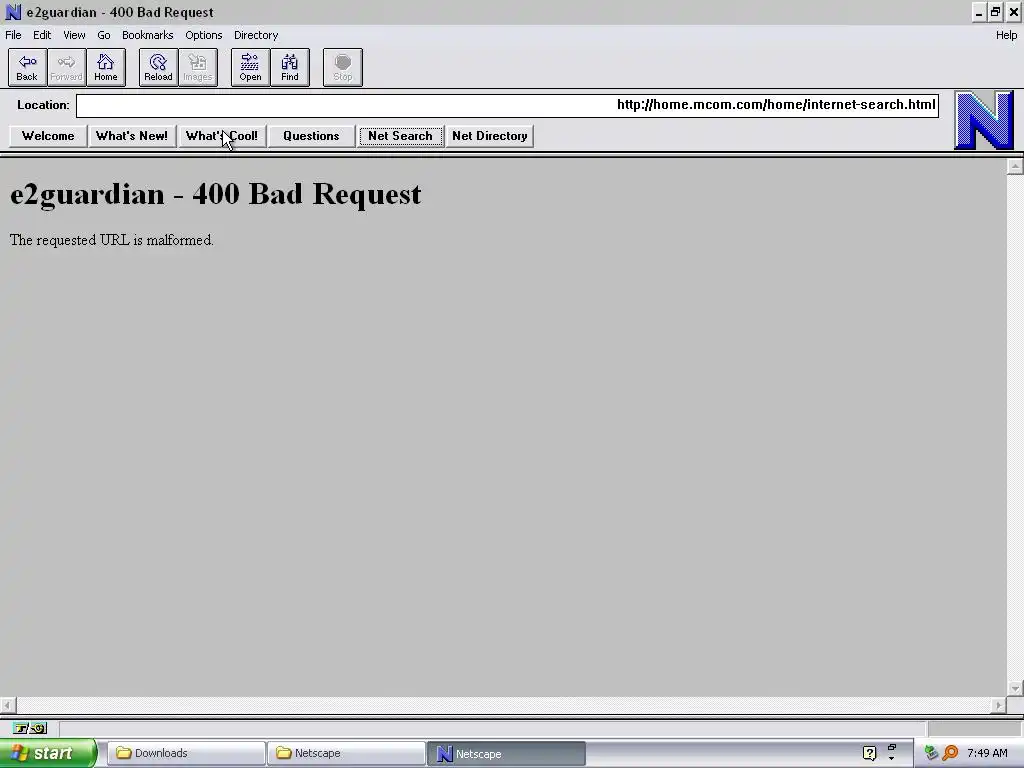Go back with the Back toolbar button

click(x=27, y=67)
